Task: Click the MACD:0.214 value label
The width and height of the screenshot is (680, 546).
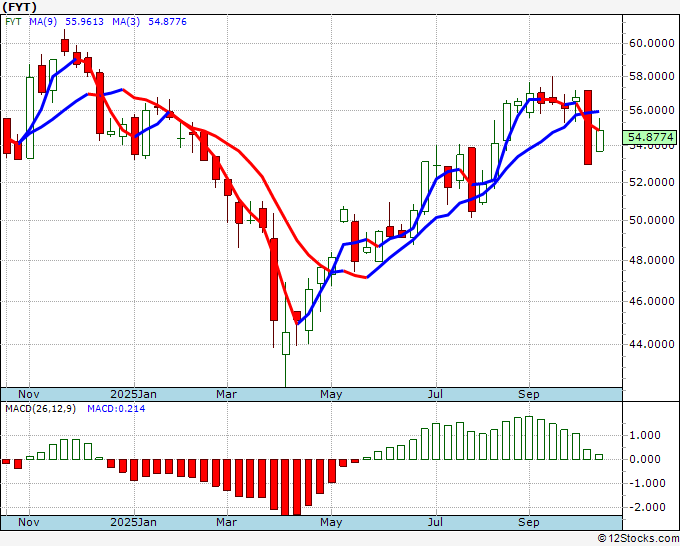Action: pos(116,409)
